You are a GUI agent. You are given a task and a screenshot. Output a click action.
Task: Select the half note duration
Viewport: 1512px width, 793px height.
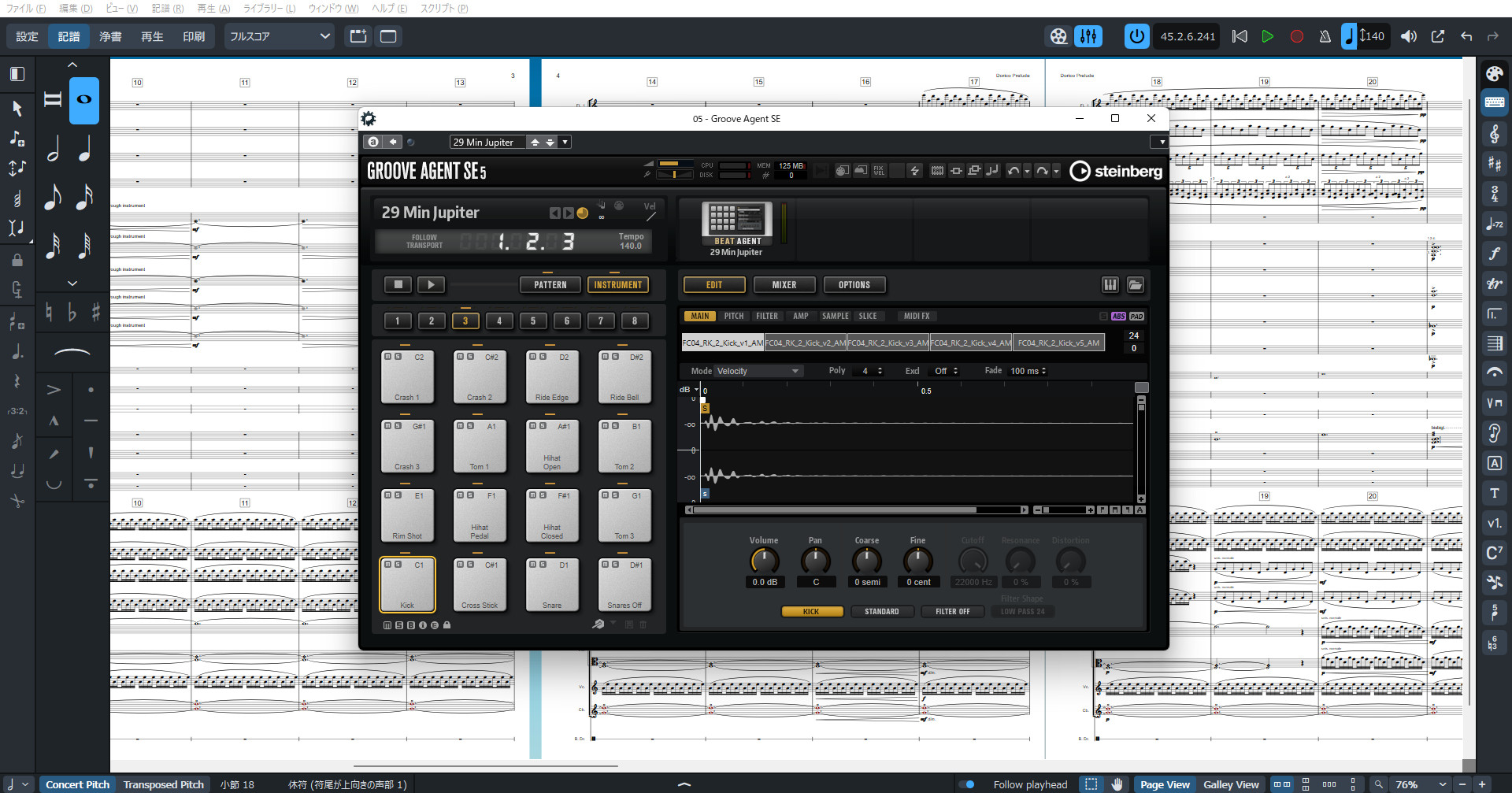pyautogui.click(x=54, y=148)
